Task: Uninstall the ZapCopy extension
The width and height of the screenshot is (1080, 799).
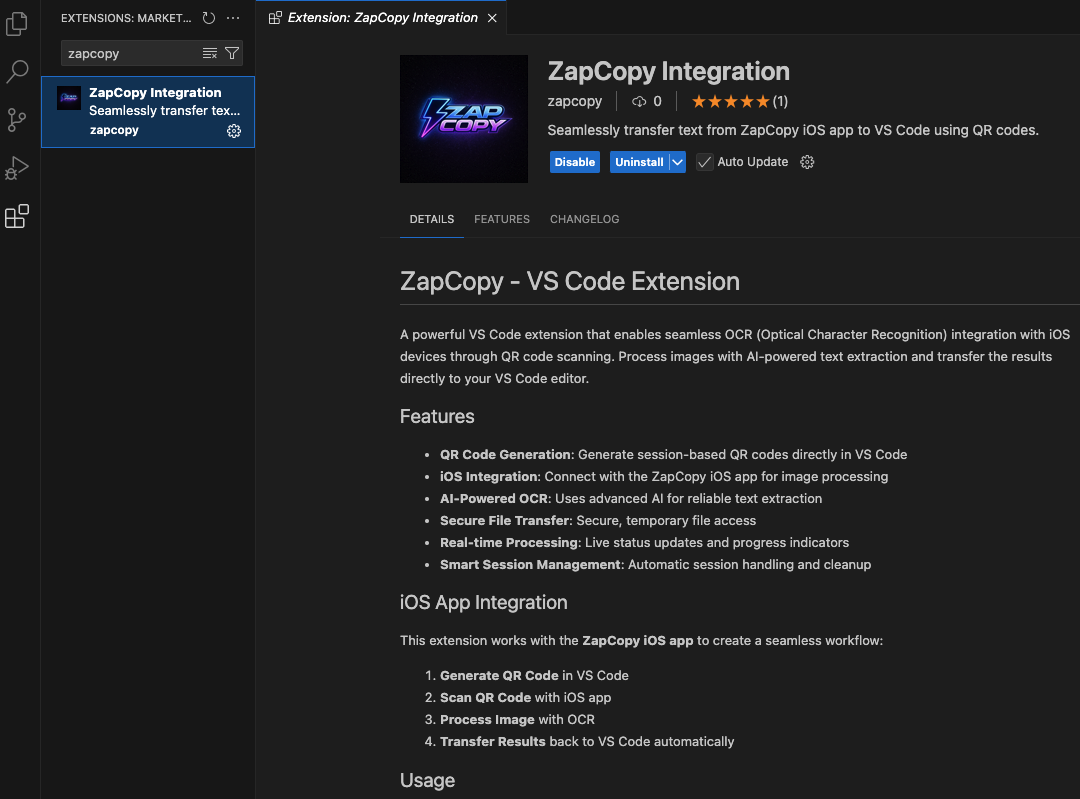Action: click(x=639, y=162)
